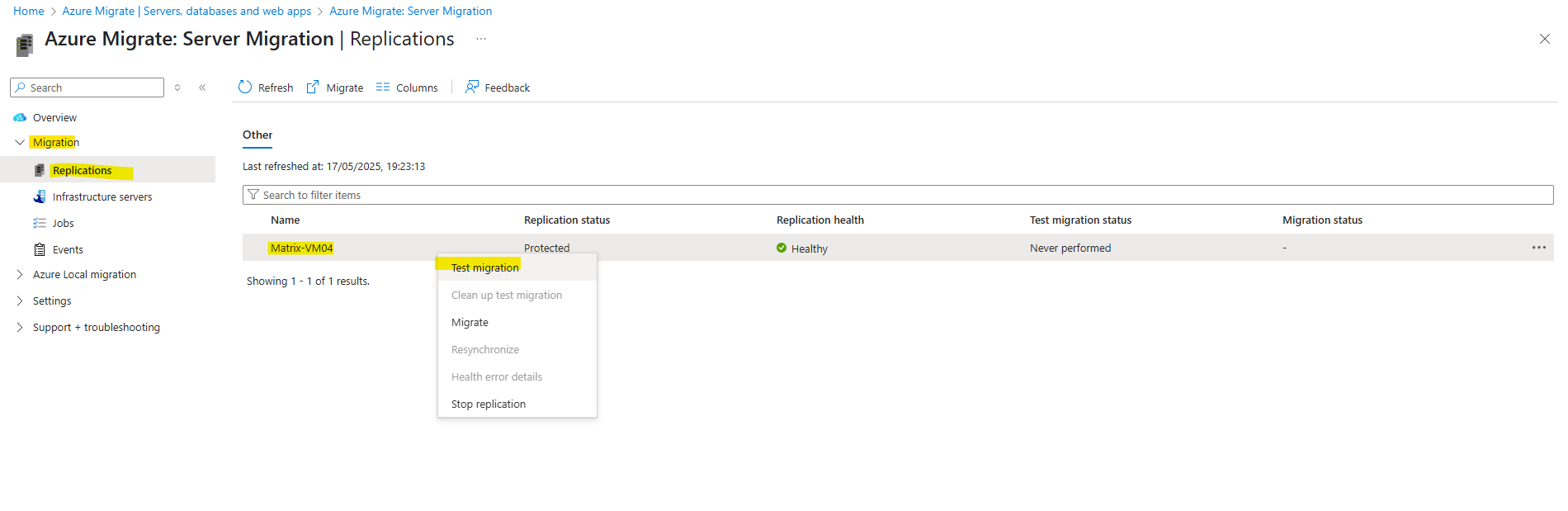Click the magnifier icon in sidebar search
This screenshot has height=511, width=1568.
pos(21,88)
